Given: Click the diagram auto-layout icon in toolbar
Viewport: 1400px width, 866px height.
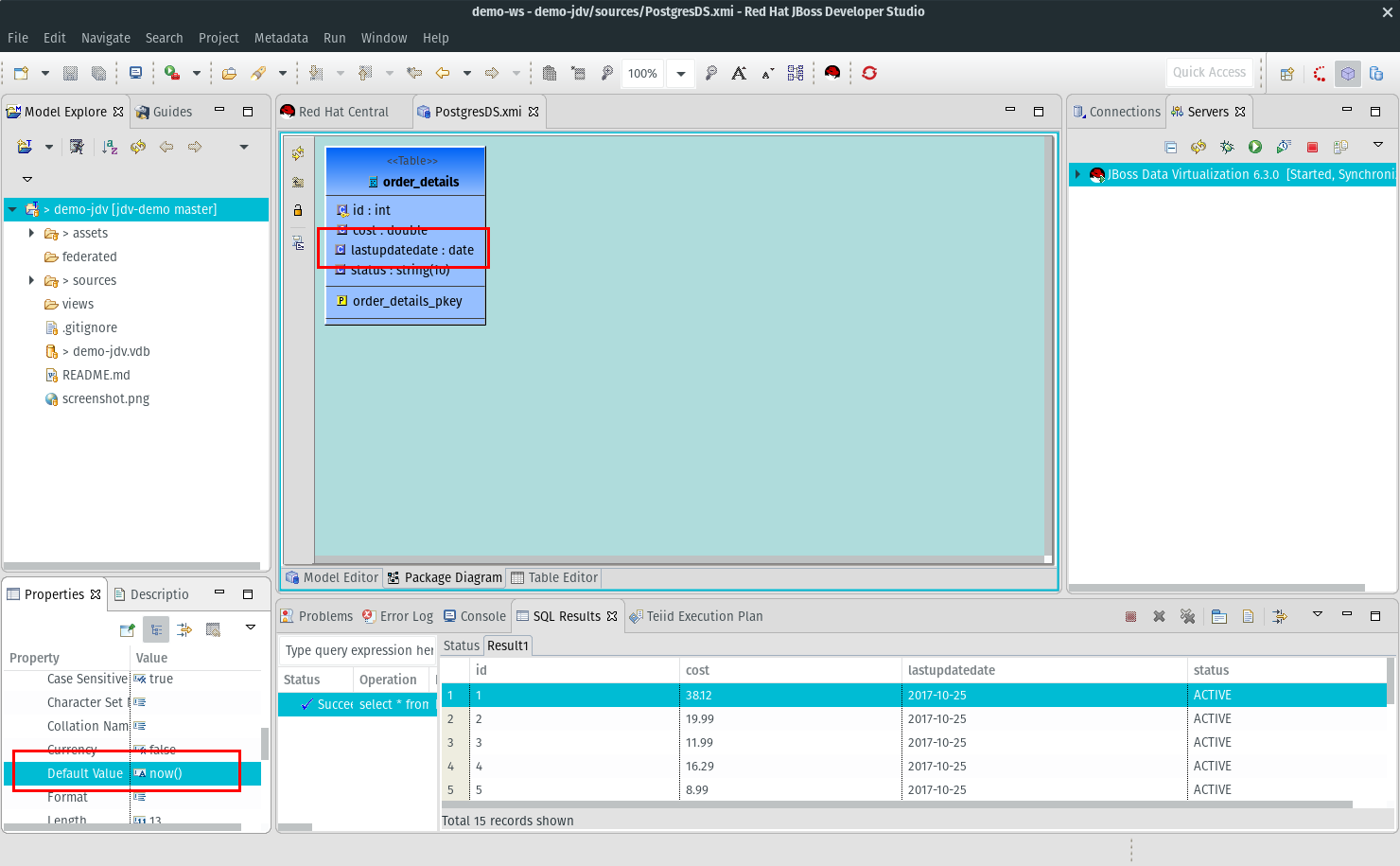Looking at the screenshot, I should click(796, 73).
